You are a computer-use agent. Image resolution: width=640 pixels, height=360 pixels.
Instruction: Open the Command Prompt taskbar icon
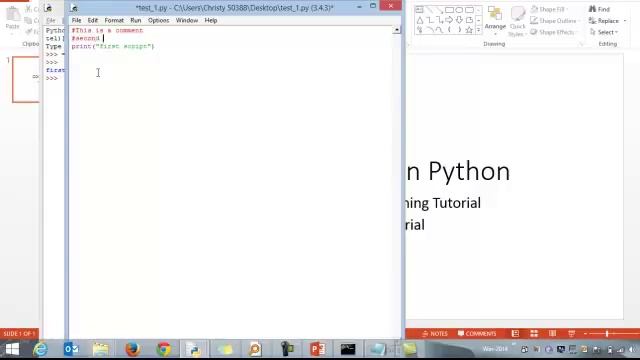click(x=348, y=349)
